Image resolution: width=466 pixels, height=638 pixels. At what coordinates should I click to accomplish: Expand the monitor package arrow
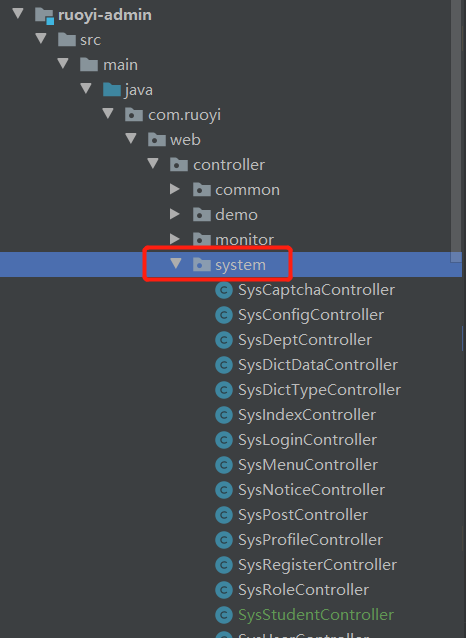click(175, 239)
